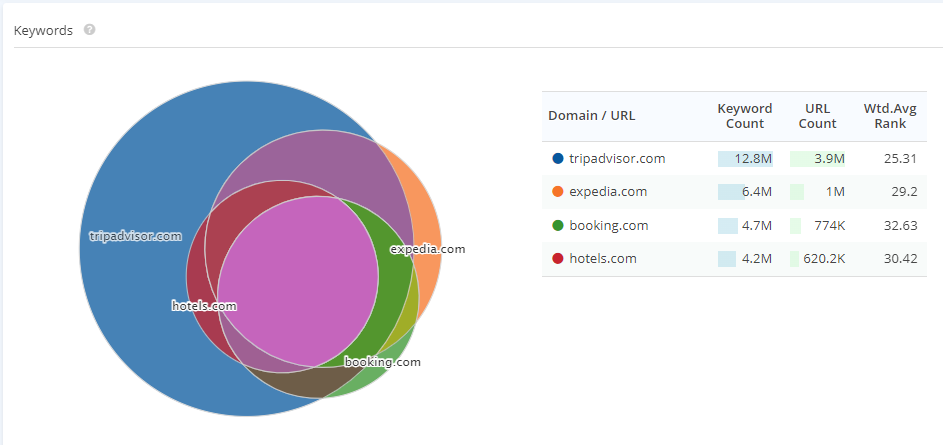Select booking.com in the domain table
Screen dimensions: 943x445
click(x=609, y=226)
